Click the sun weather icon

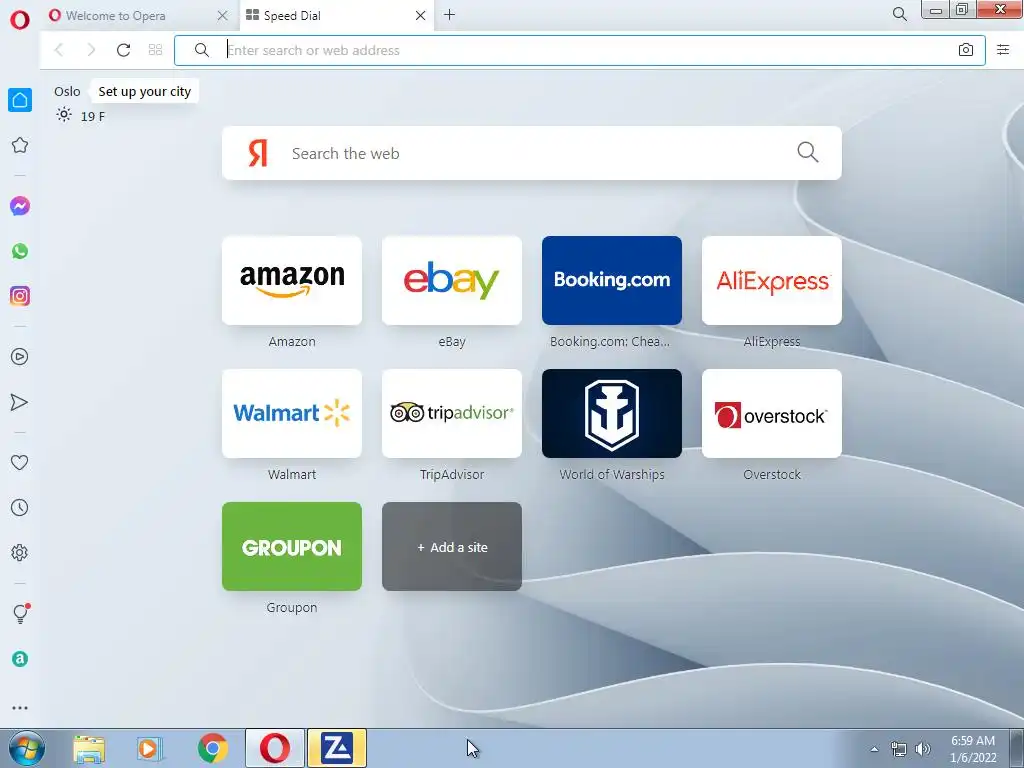(x=63, y=116)
